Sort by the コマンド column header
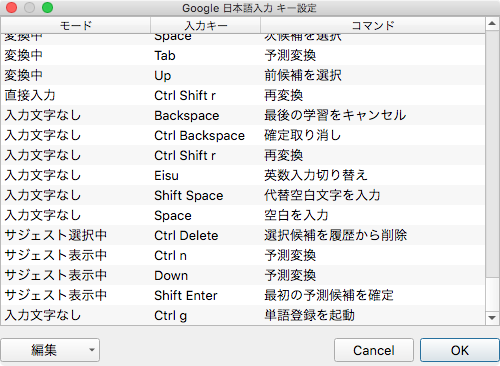The image size is (500, 366). coord(373,25)
